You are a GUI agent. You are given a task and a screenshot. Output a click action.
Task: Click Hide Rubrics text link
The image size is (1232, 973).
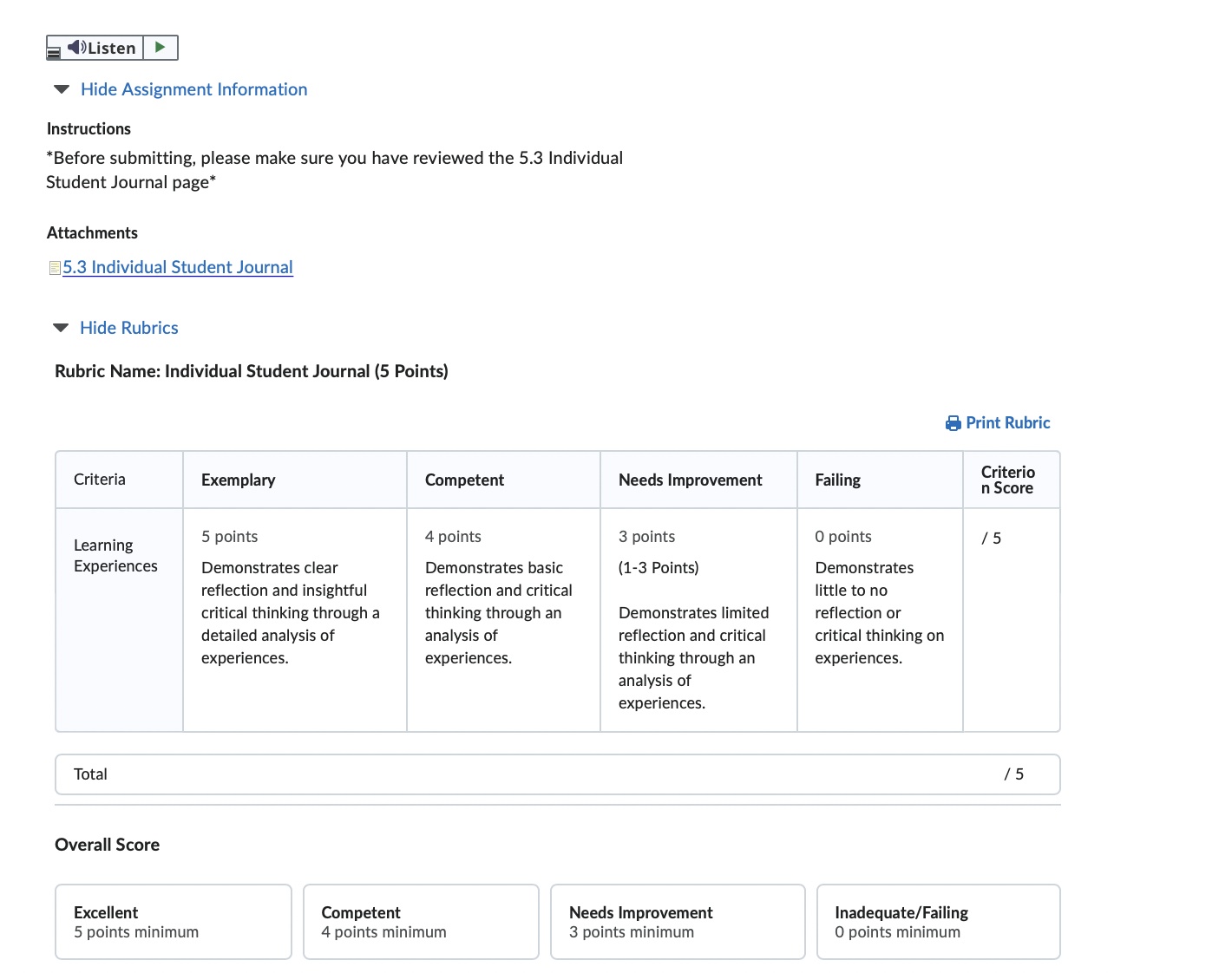click(x=129, y=328)
